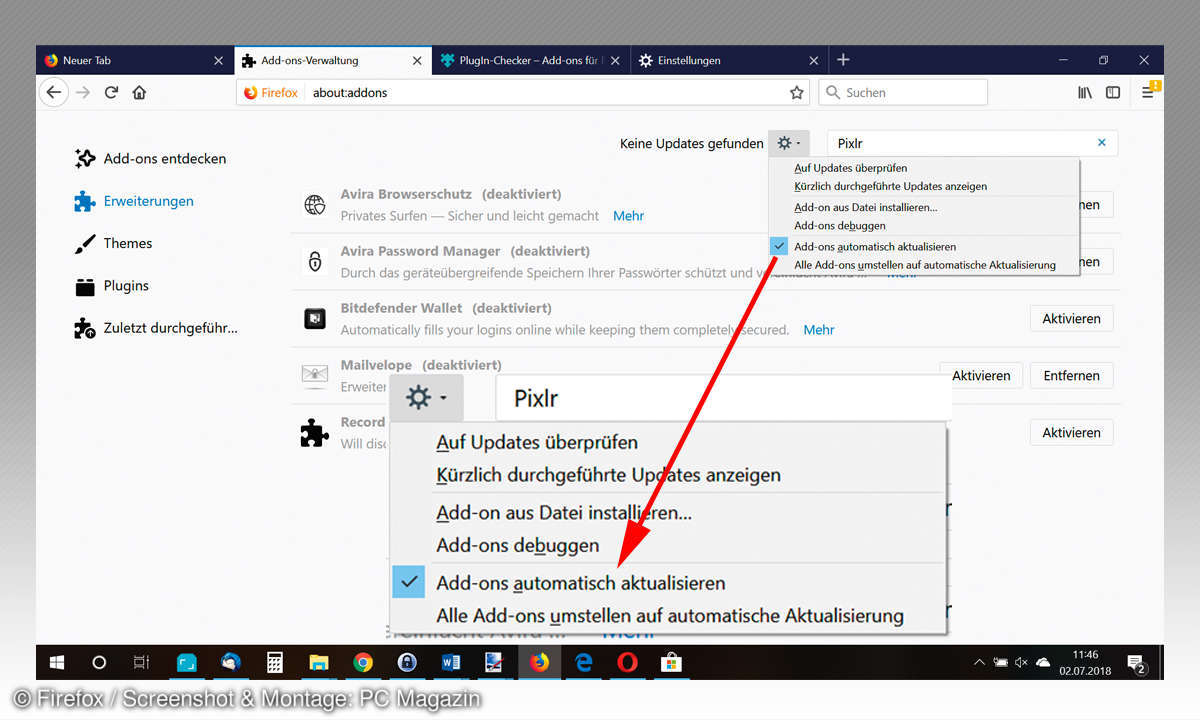Open a new tab with the plus button
Screen dimensions: 1200x720
click(843, 60)
